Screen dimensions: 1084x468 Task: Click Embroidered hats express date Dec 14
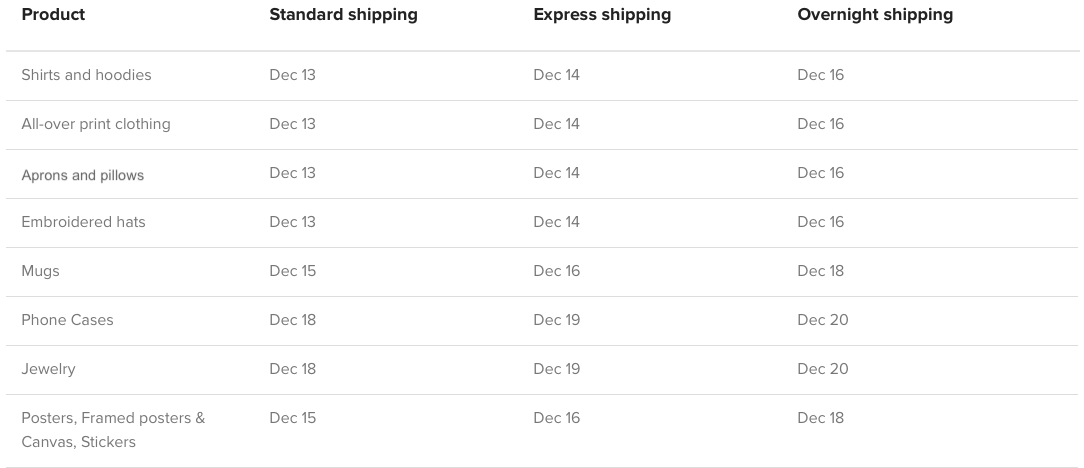pos(557,222)
